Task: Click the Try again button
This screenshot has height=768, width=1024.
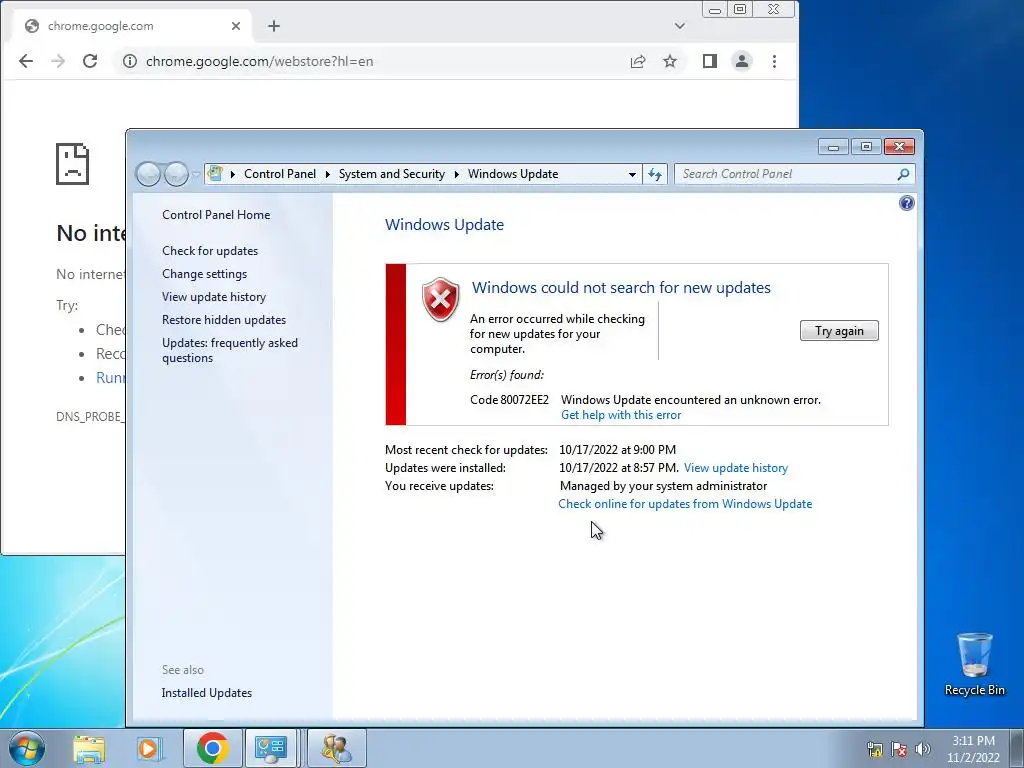Action: (839, 330)
